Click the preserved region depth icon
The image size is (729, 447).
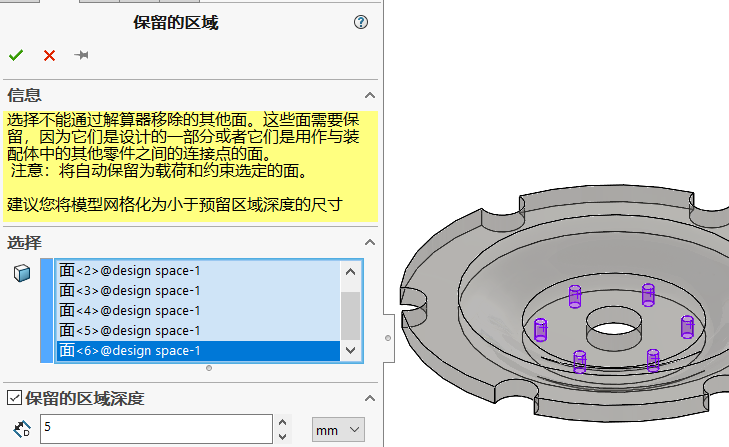(x=22, y=429)
